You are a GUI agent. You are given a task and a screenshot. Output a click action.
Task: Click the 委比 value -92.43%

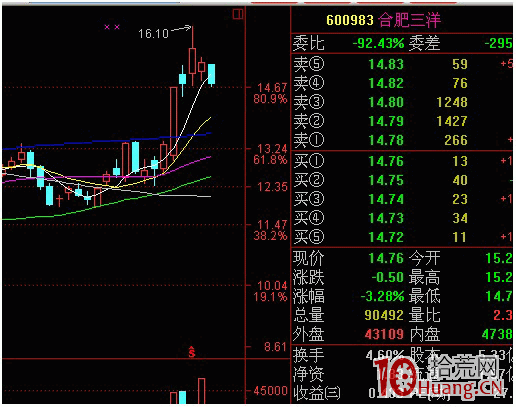[378, 43]
